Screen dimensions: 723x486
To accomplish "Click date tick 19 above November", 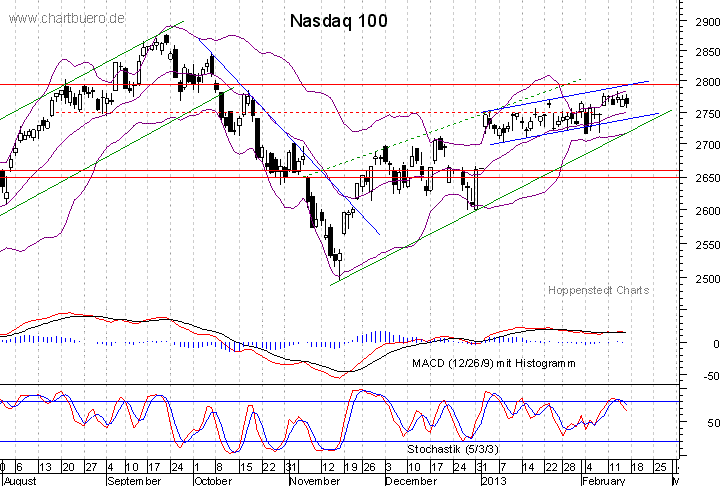I will coord(351,467).
